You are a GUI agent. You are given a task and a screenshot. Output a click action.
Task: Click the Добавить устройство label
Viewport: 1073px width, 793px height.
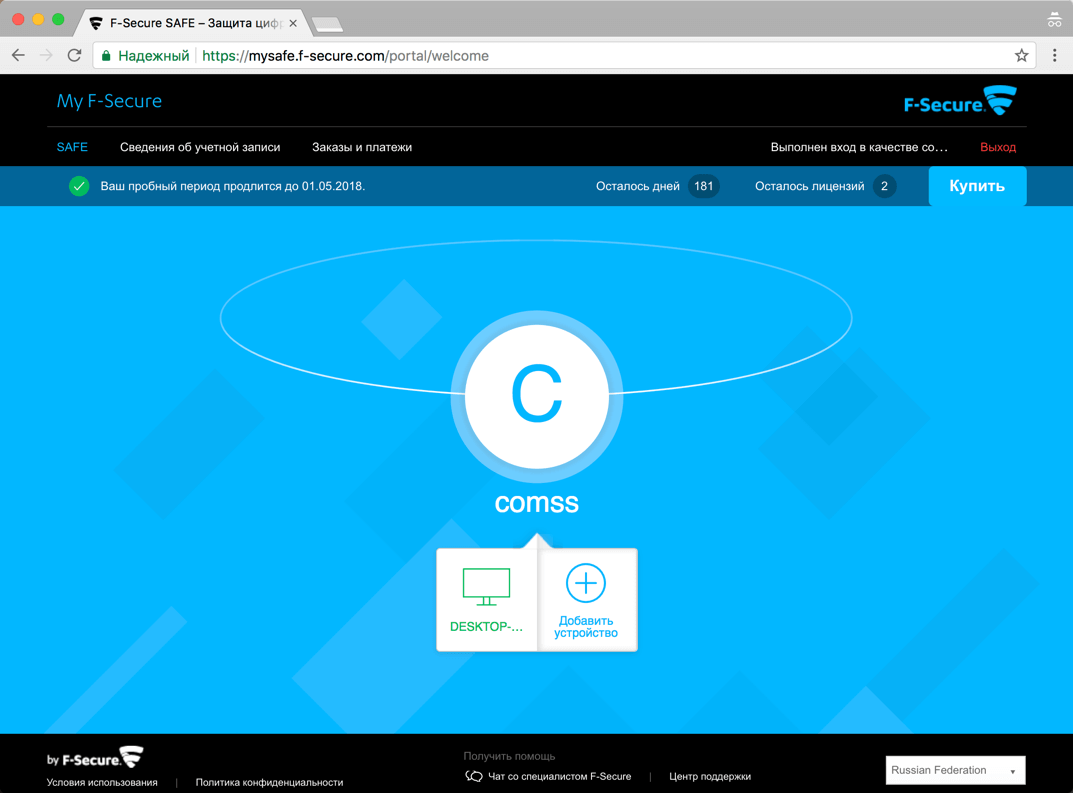[x=586, y=627]
